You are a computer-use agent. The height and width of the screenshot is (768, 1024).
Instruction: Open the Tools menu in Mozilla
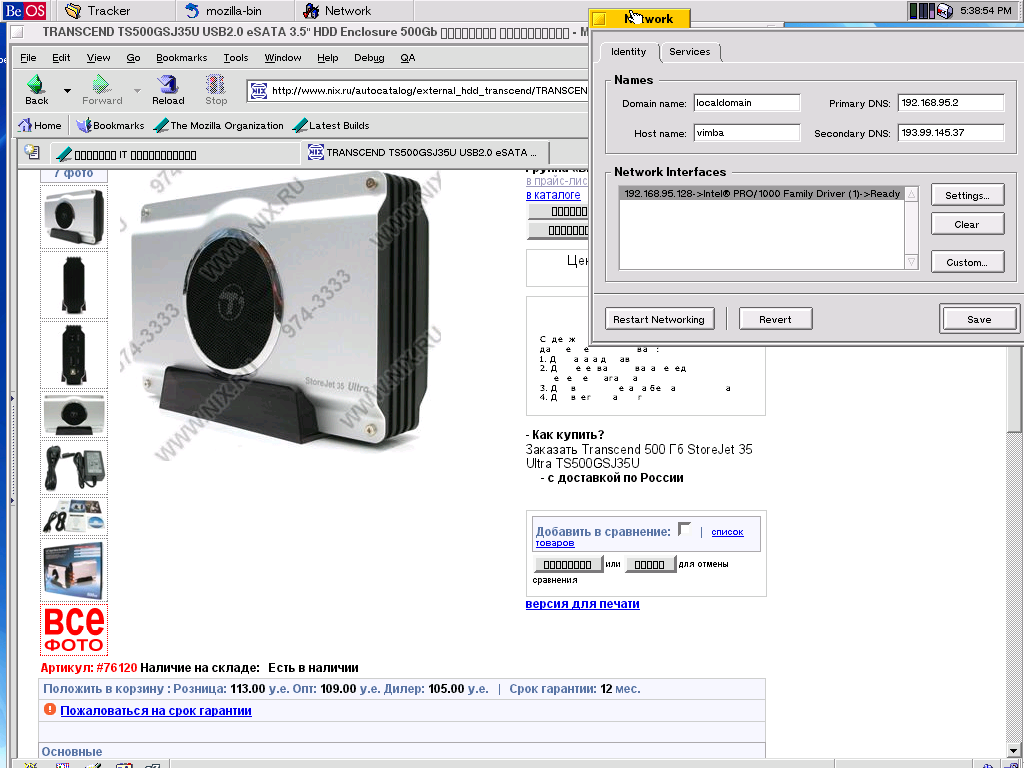point(236,58)
